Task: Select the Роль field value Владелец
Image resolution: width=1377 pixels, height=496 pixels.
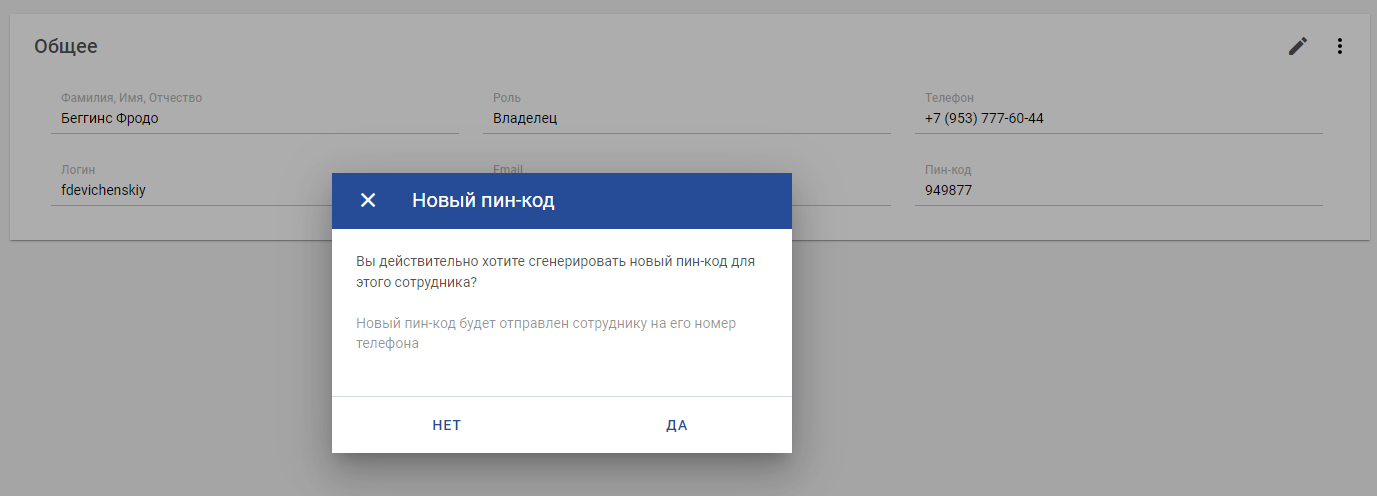Action: tap(525, 118)
